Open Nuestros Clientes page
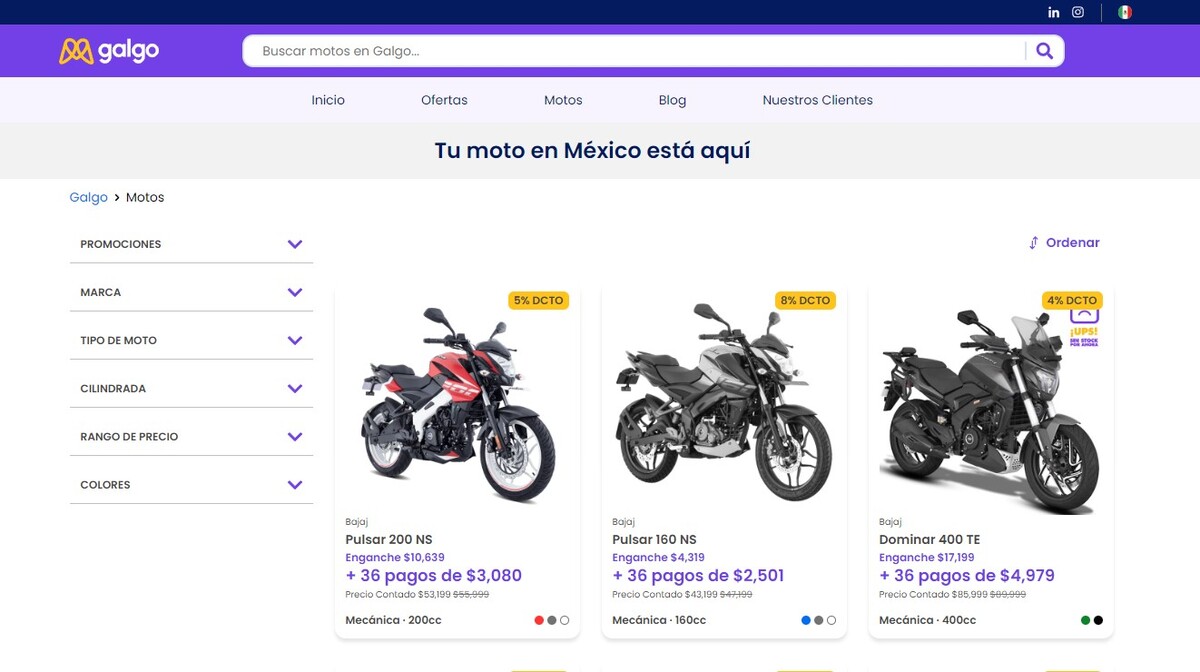The height and width of the screenshot is (672, 1200). [x=817, y=100]
